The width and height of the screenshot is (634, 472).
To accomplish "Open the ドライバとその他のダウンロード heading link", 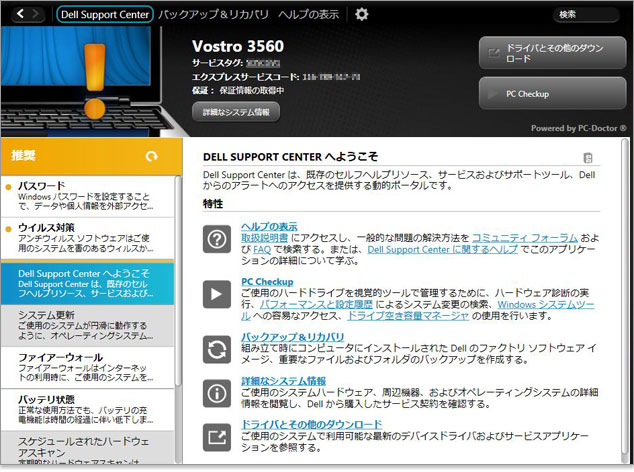I will click(311, 425).
